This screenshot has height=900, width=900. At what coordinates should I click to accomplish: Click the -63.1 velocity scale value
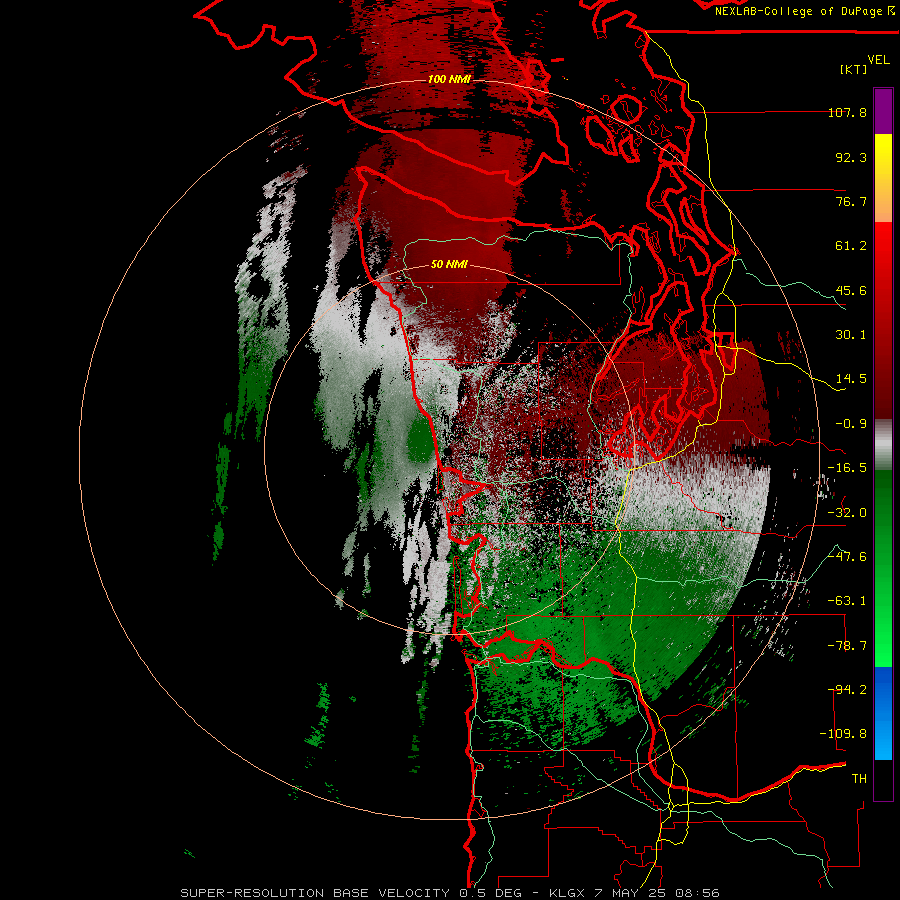847,601
